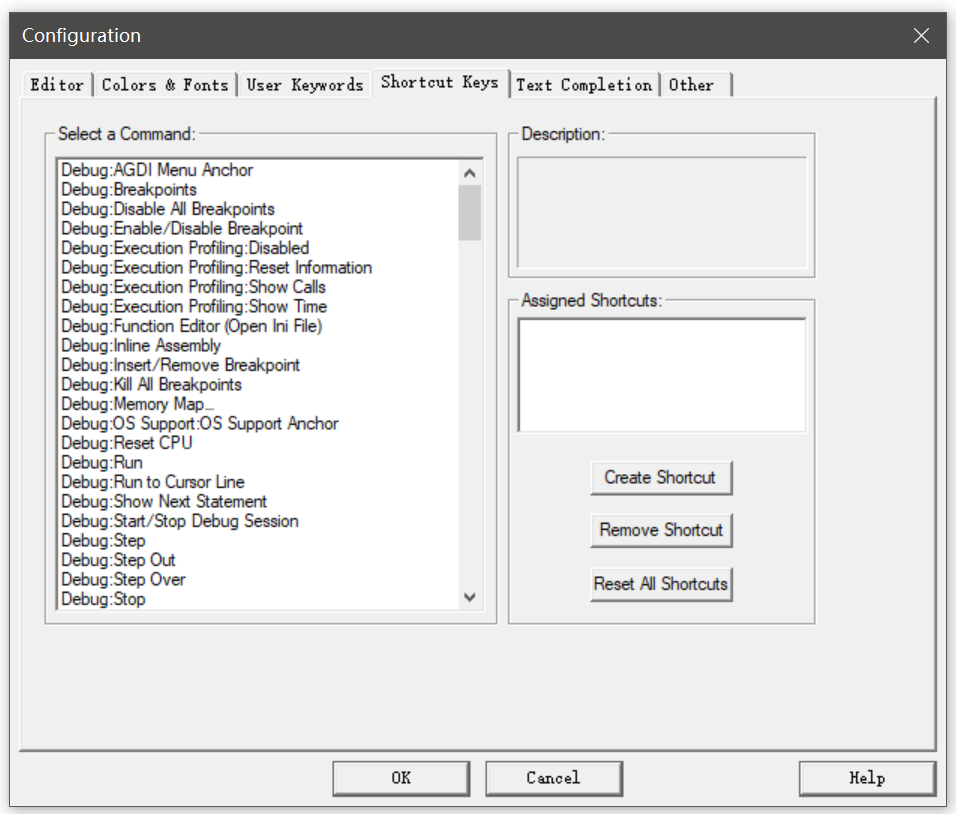Click the command list scroll down arrow

click(469, 597)
